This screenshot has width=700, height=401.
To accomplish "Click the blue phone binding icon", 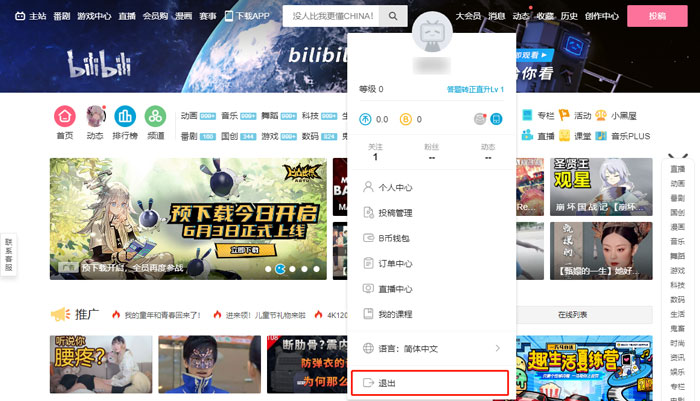I will pyautogui.click(x=496, y=119).
